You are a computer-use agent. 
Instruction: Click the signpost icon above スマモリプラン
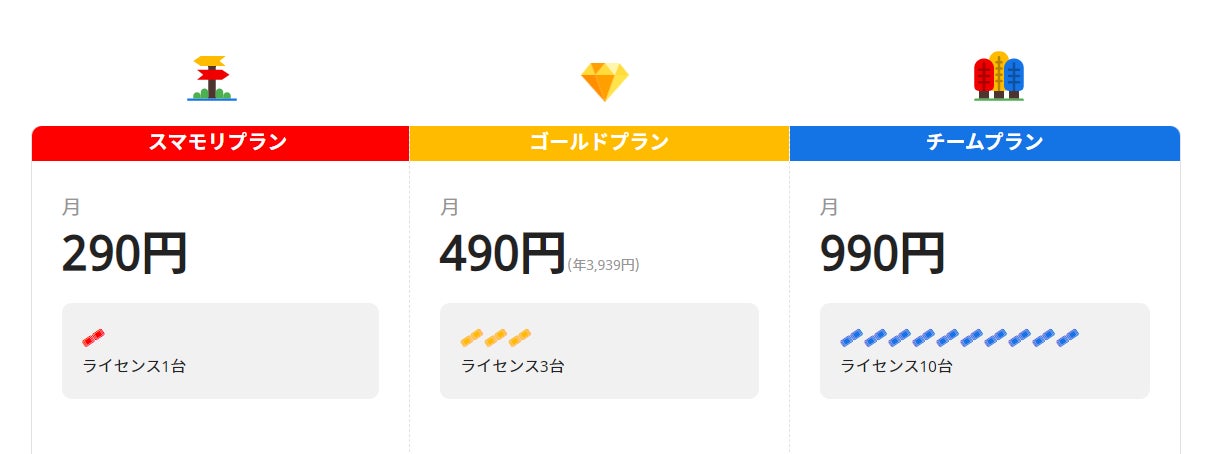[x=211, y=78]
